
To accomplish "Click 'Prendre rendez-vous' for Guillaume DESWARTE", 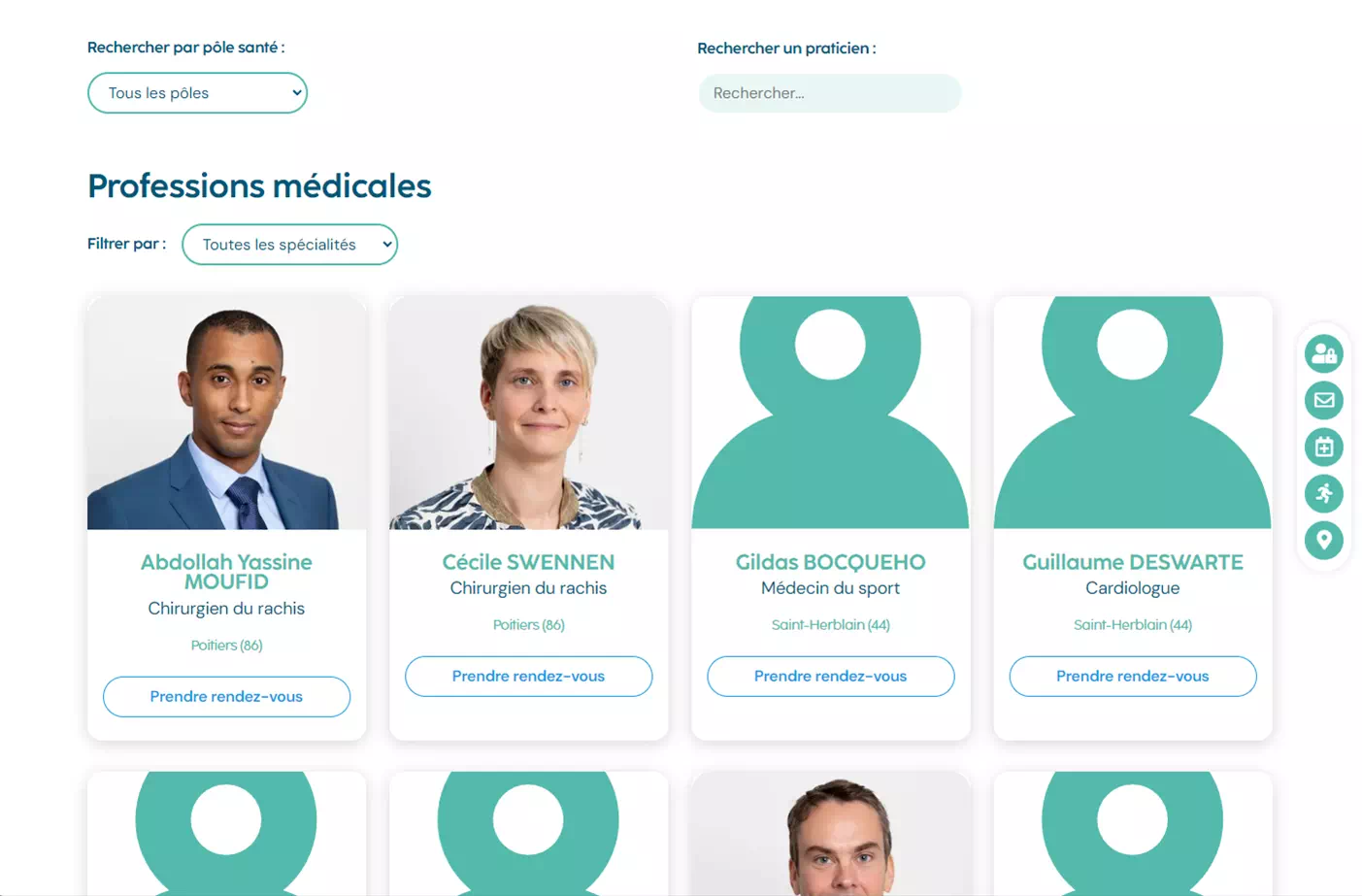I will click(x=1132, y=677).
